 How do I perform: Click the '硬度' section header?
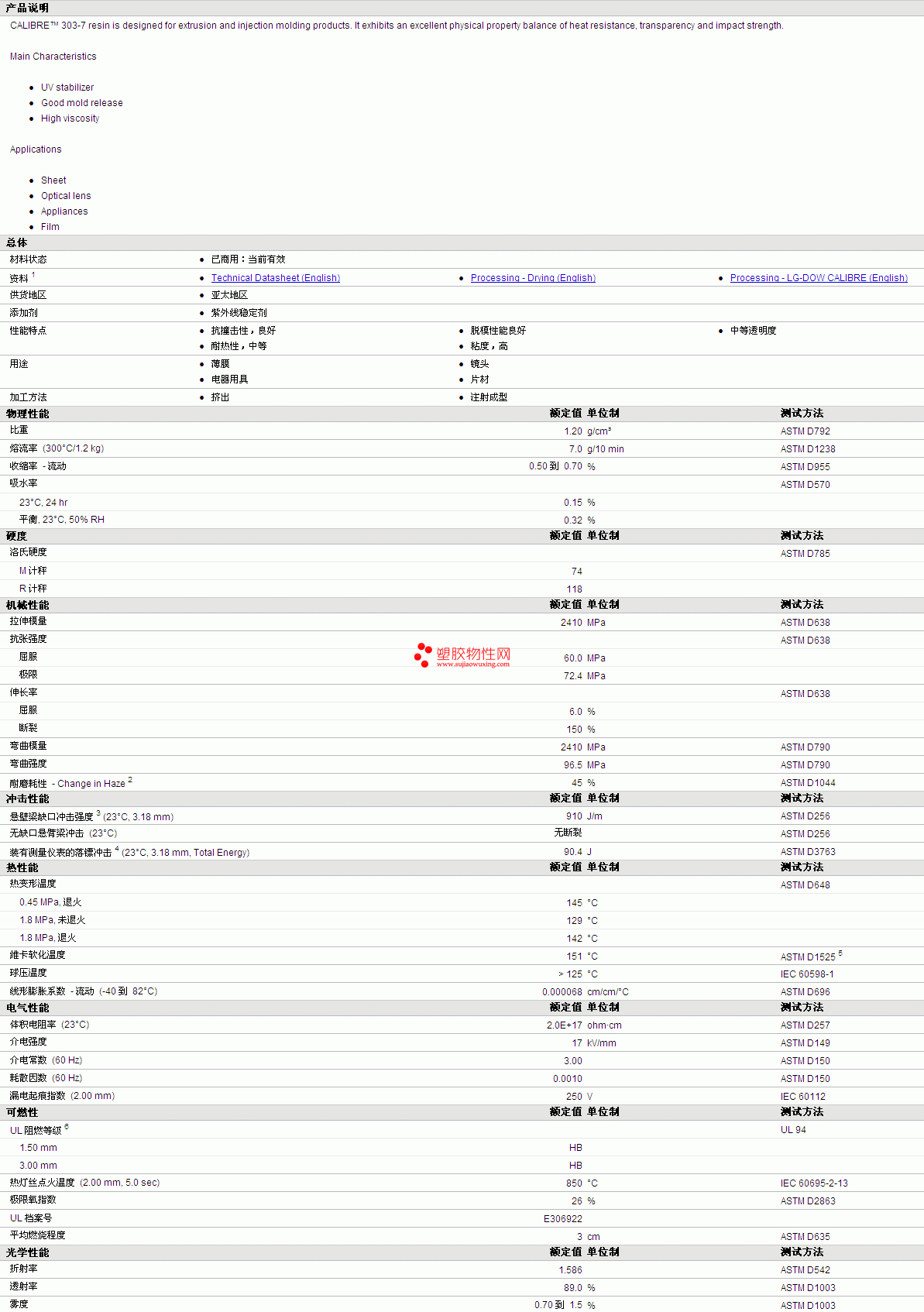[x=17, y=536]
